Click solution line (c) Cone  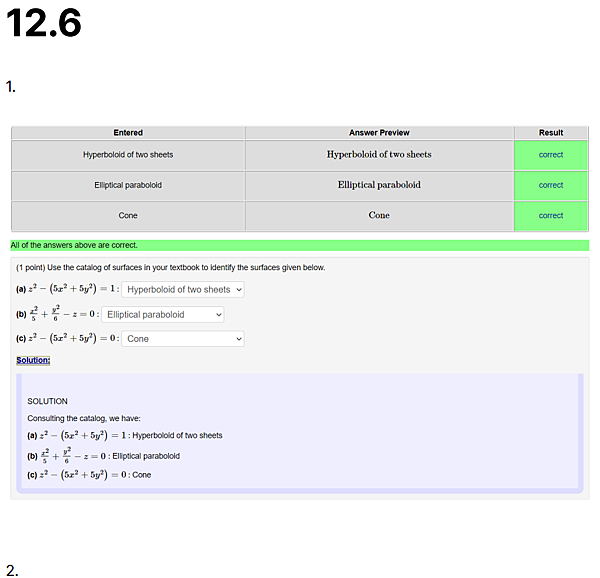tap(89, 475)
